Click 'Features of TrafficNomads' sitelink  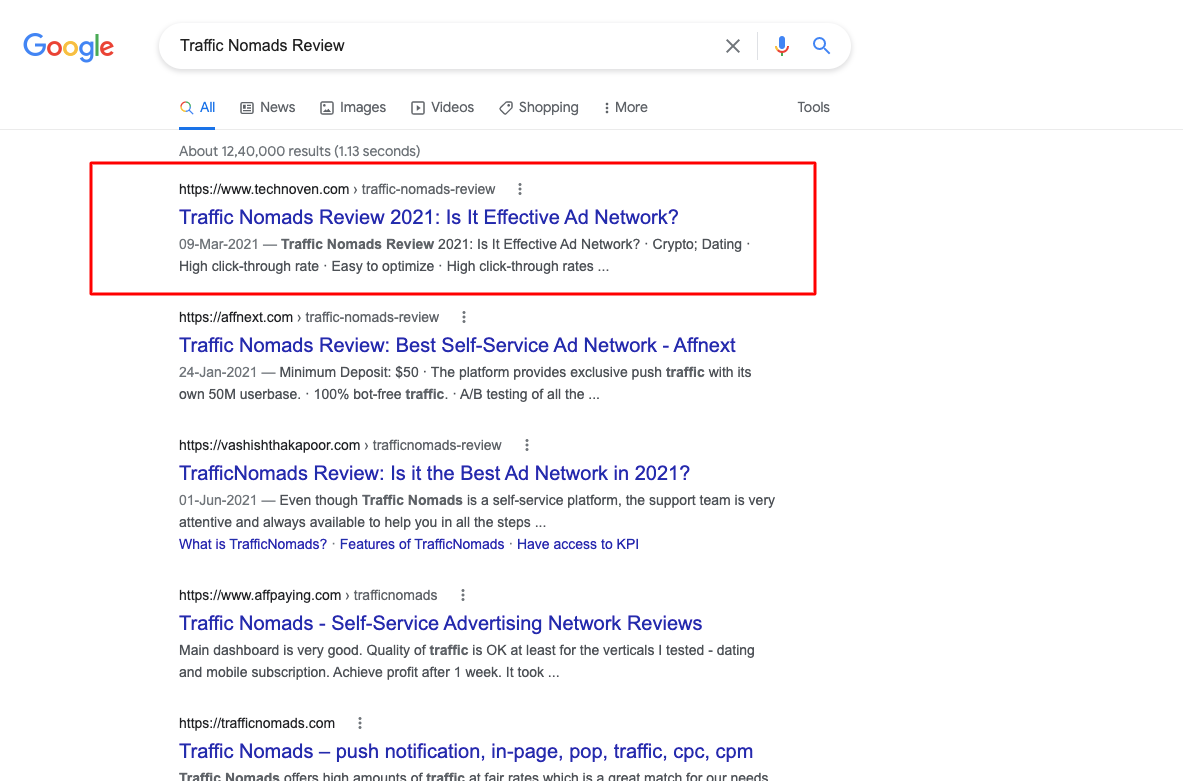pos(421,544)
